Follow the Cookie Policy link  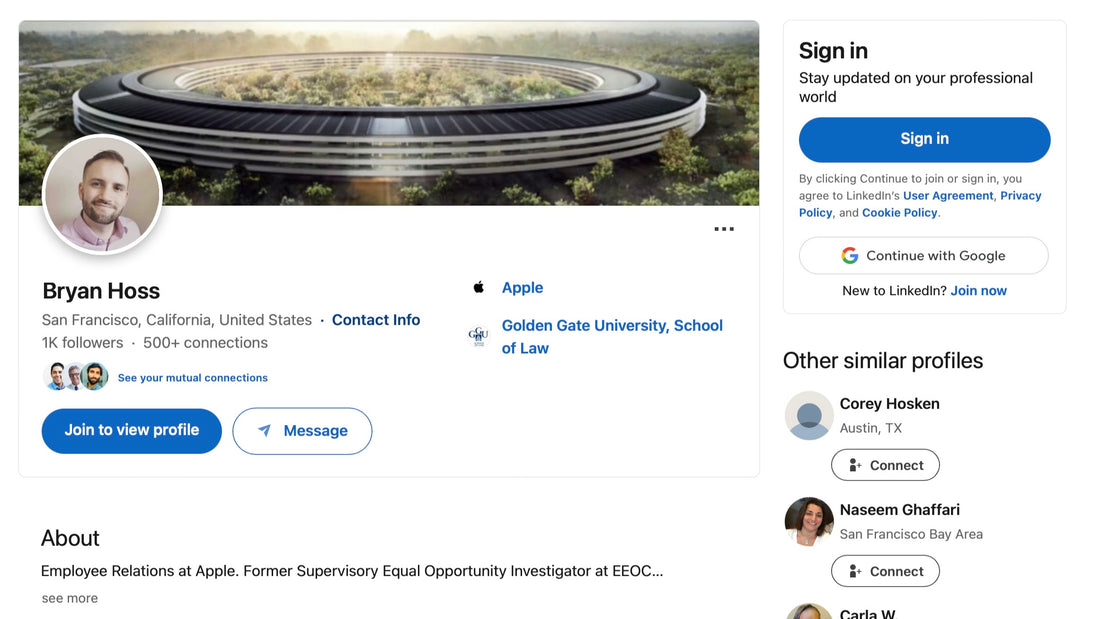click(900, 213)
